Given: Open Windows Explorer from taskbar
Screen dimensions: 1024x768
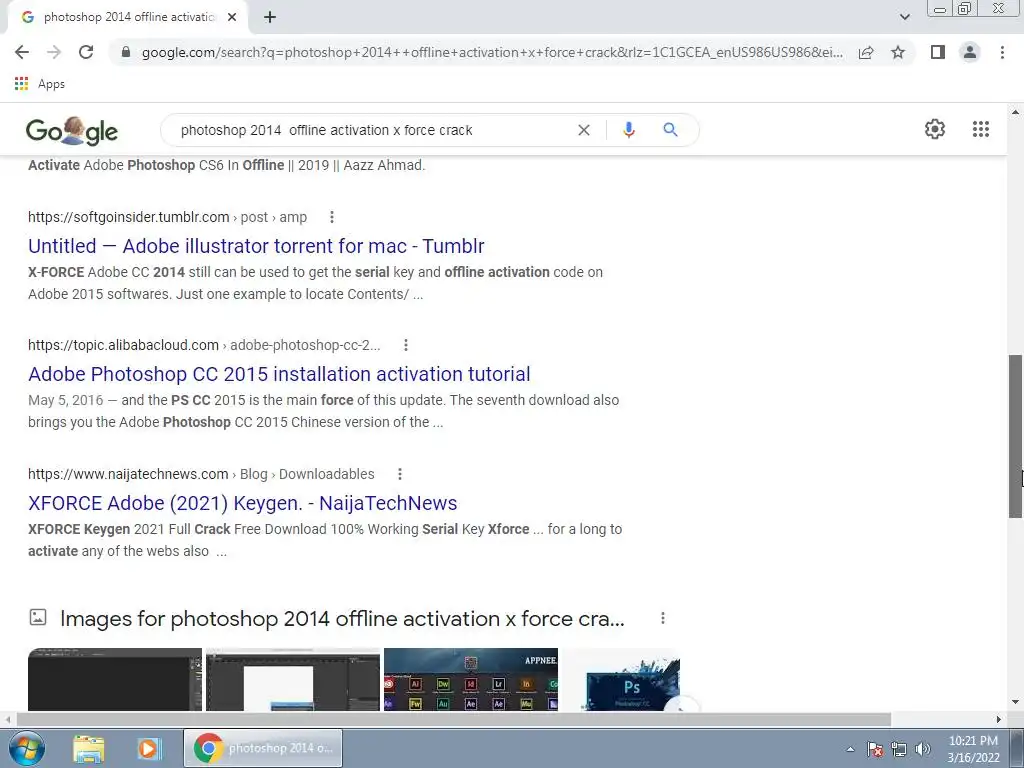Looking at the screenshot, I should (x=89, y=748).
